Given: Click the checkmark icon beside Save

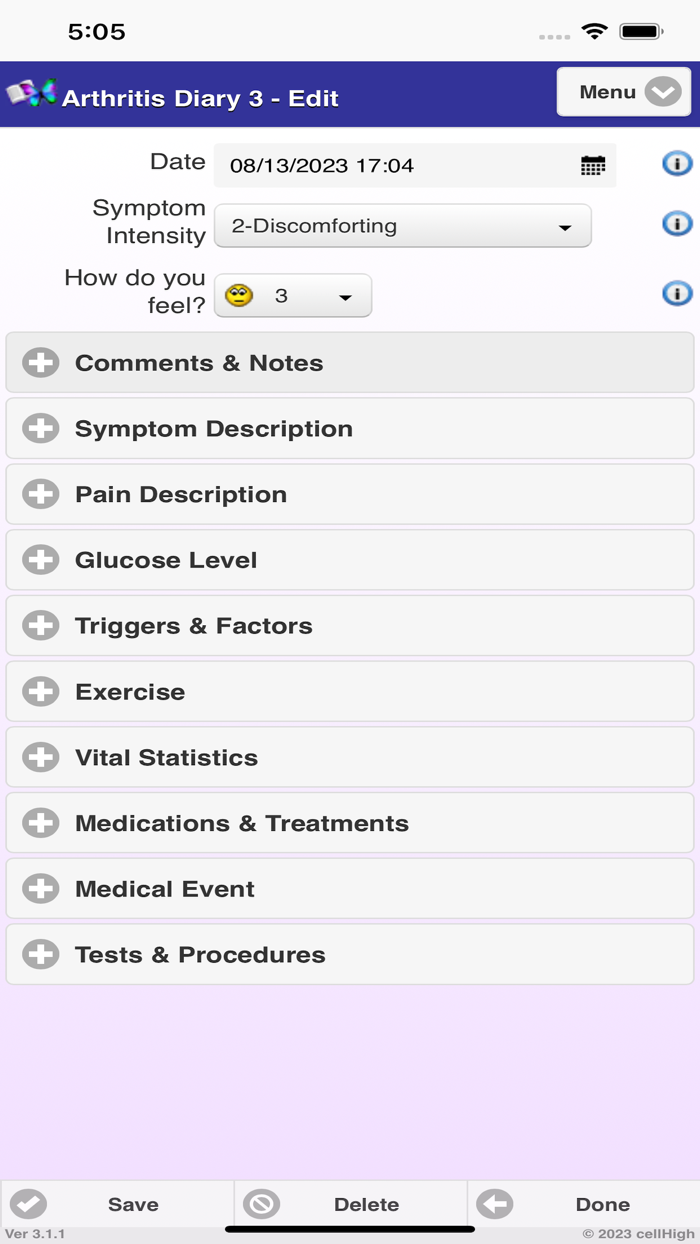Looking at the screenshot, I should (27, 1204).
